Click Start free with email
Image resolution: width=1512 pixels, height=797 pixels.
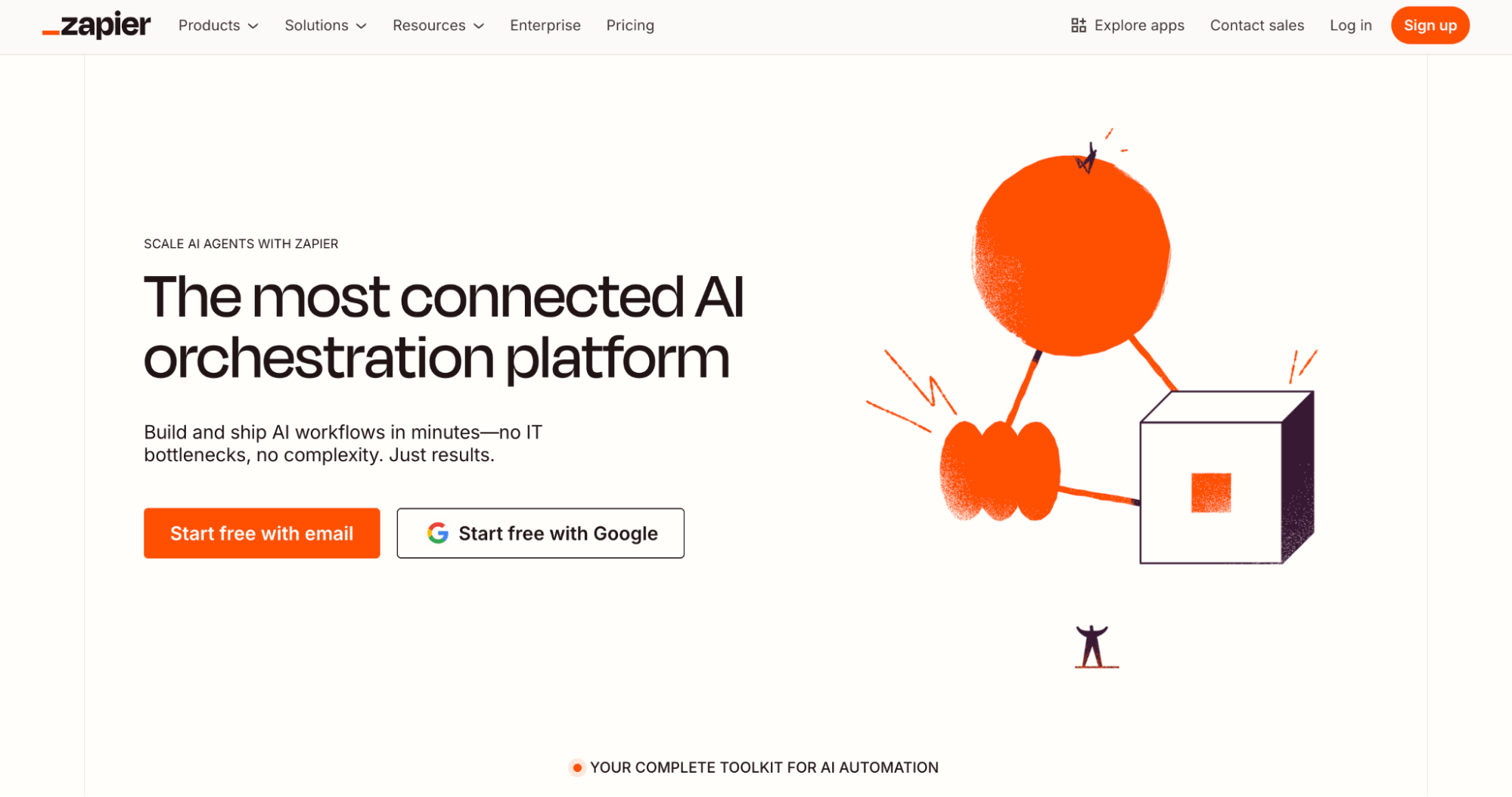click(x=262, y=533)
